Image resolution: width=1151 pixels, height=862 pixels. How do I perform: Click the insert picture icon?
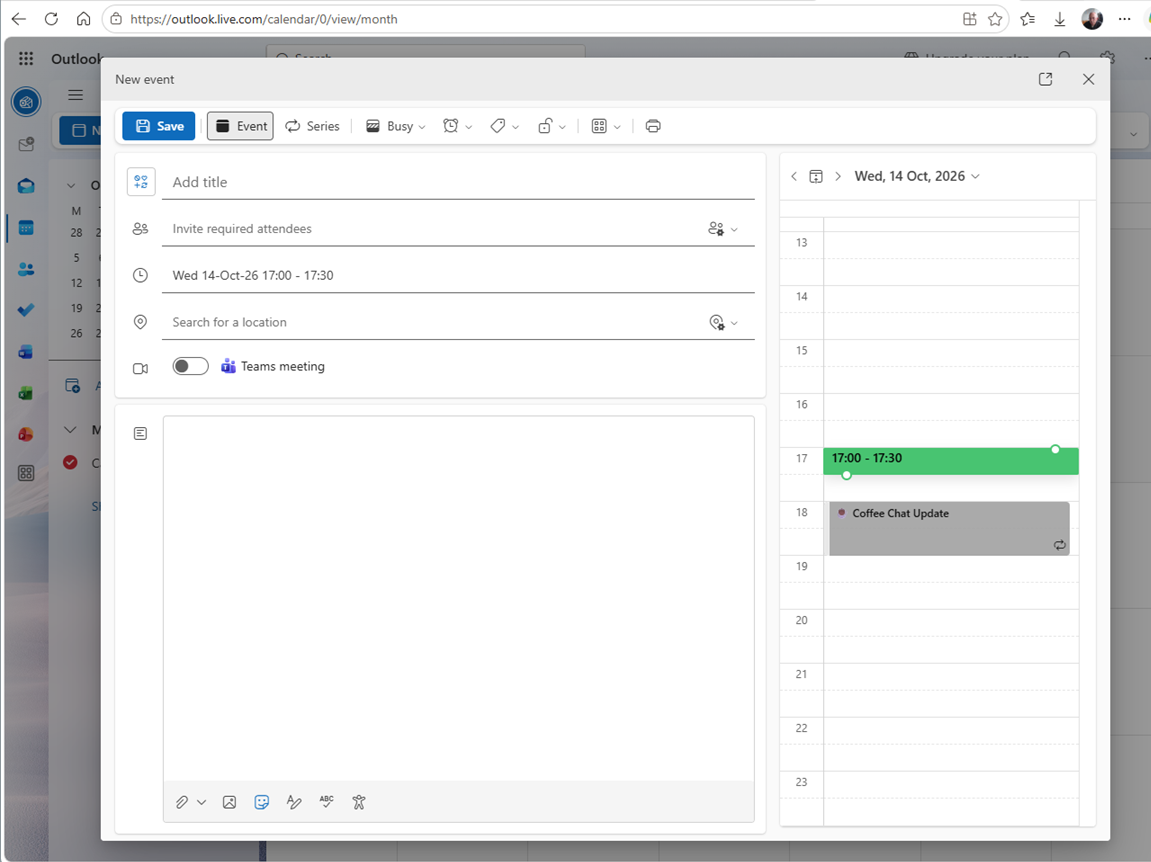229,802
